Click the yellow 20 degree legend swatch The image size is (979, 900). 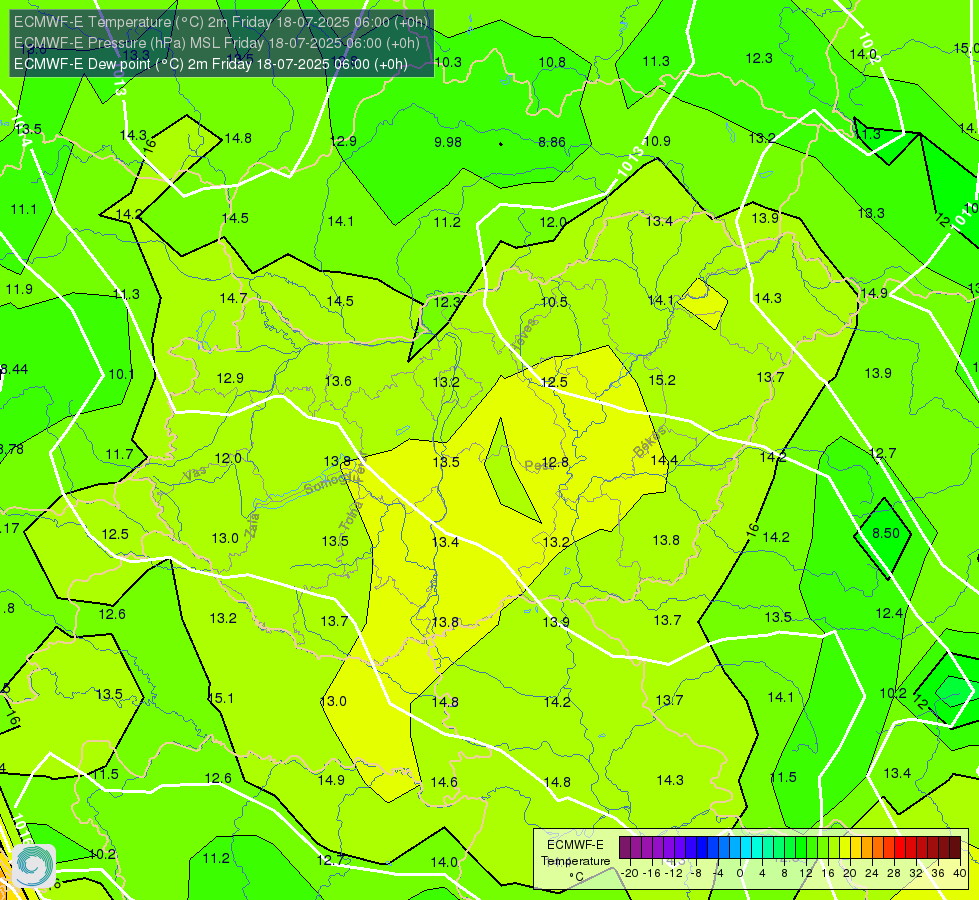point(845,848)
